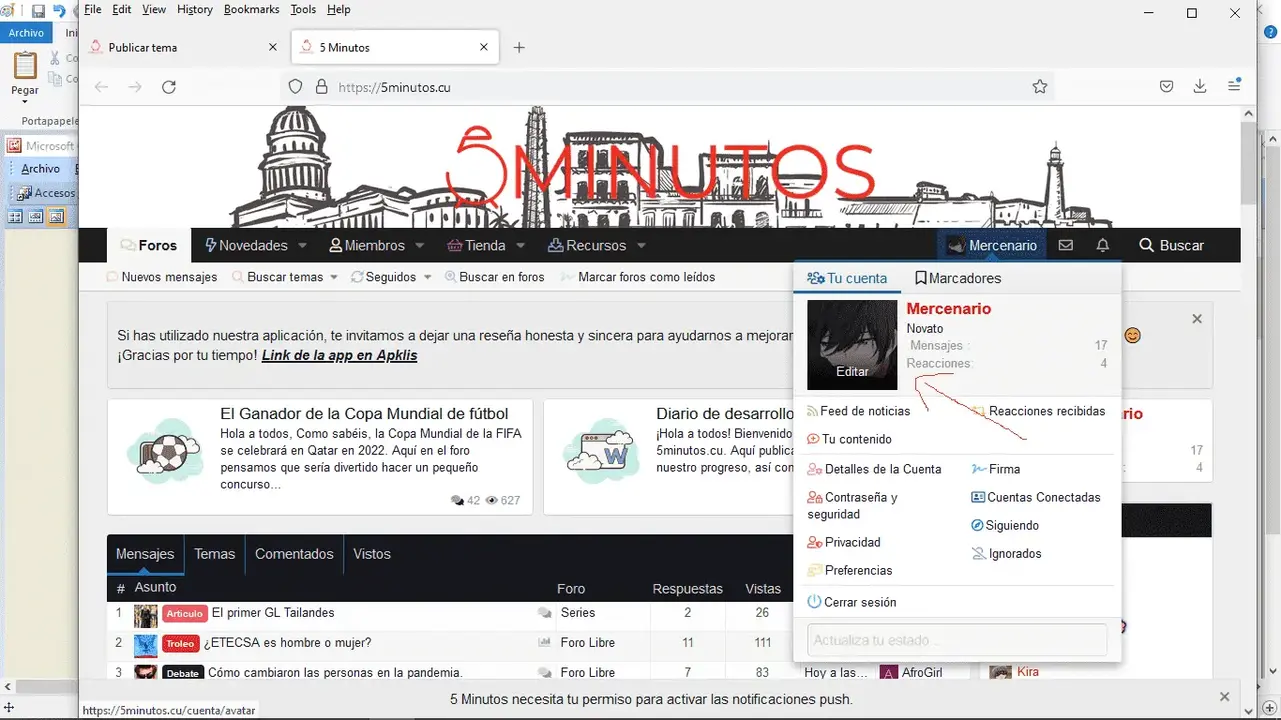The image size is (1281, 720).
Task: Open the Bookmarks menu in Firefox
Action: coord(252,9)
